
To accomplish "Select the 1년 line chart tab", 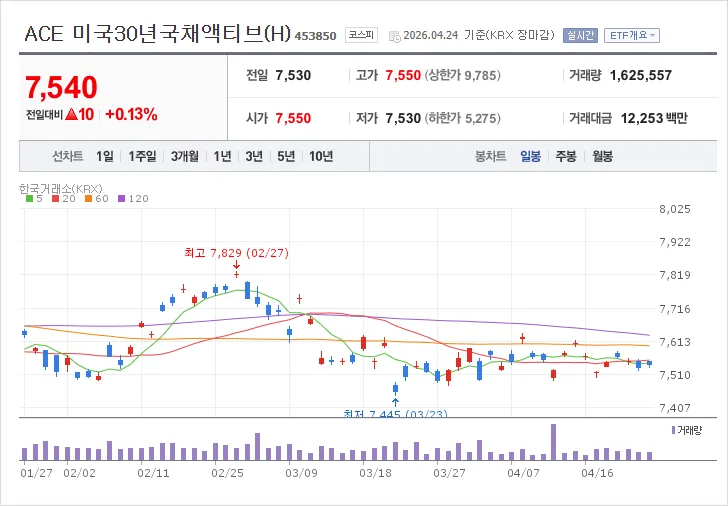I will [x=222, y=156].
